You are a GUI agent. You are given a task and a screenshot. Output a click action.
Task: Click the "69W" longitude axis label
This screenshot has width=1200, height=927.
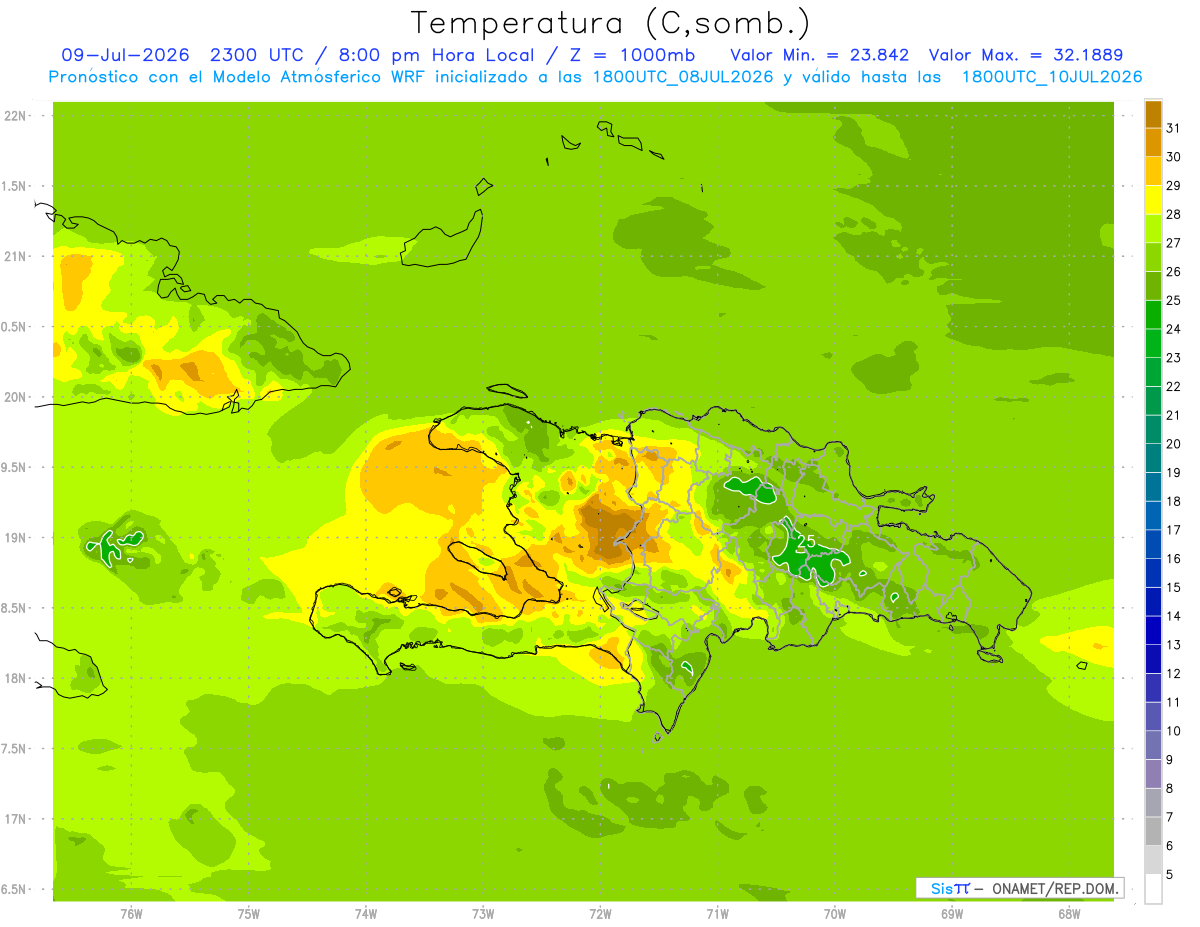pos(952,914)
